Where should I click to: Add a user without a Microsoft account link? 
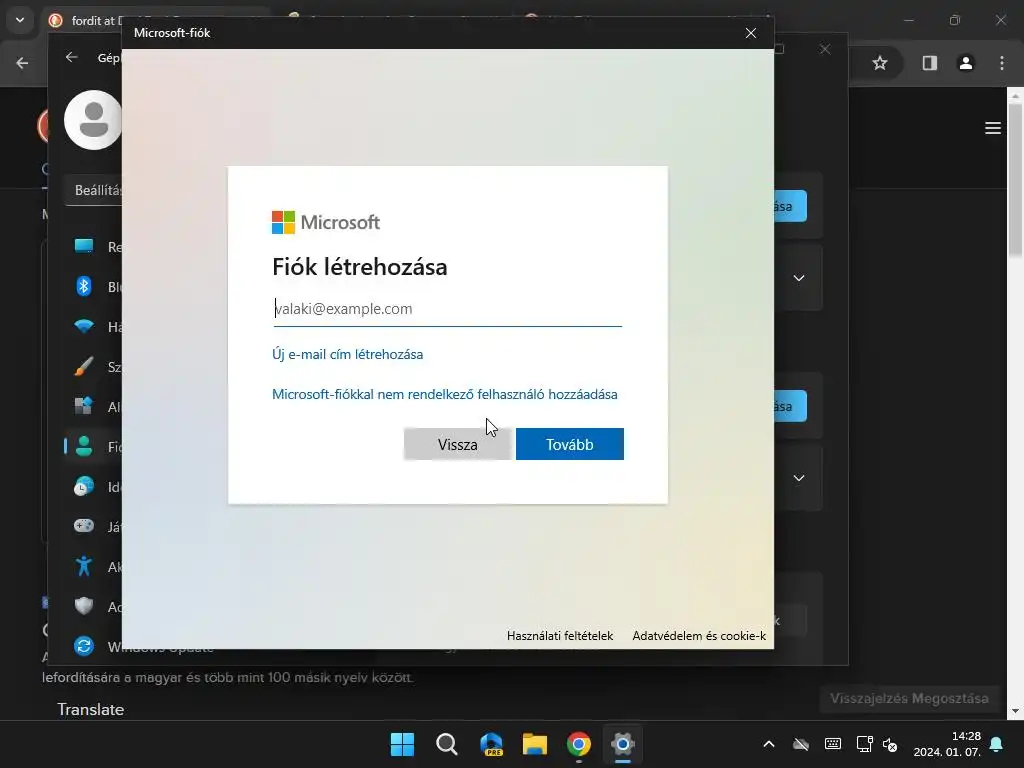445,394
